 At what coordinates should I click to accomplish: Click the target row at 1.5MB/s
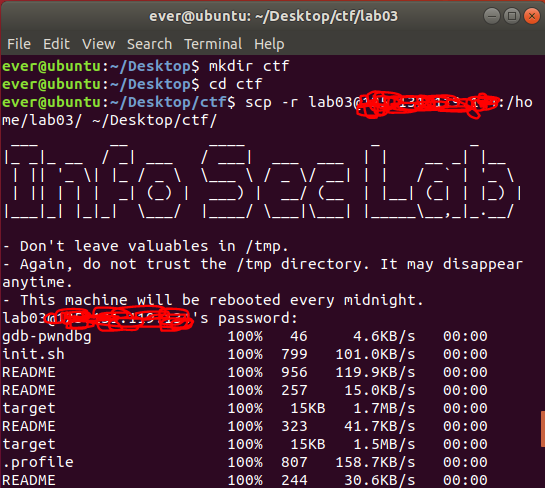(245, 445)
